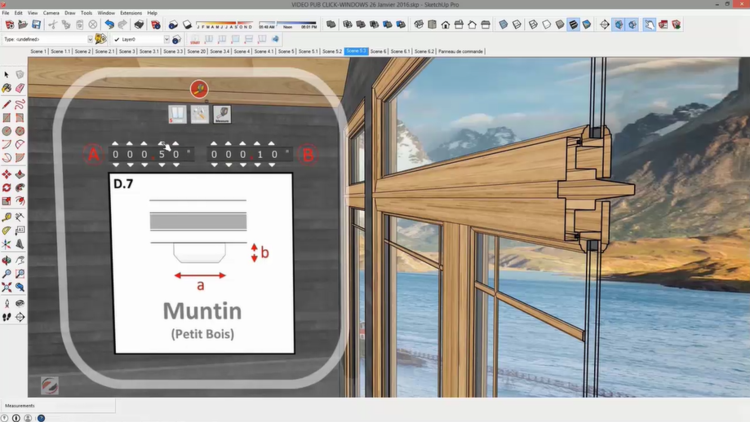Screen dimensions: 750x422
Task: Click the red A label button
Action: point(93,155)
